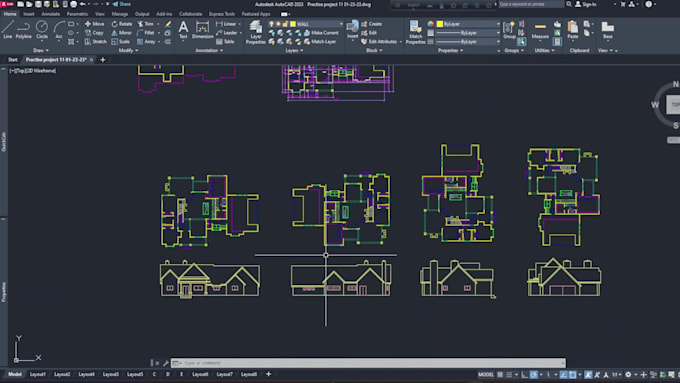Image resolution: width=680 pixels, height=383 pixels.
Task: Click the Array tool
Action: [146, 42]
